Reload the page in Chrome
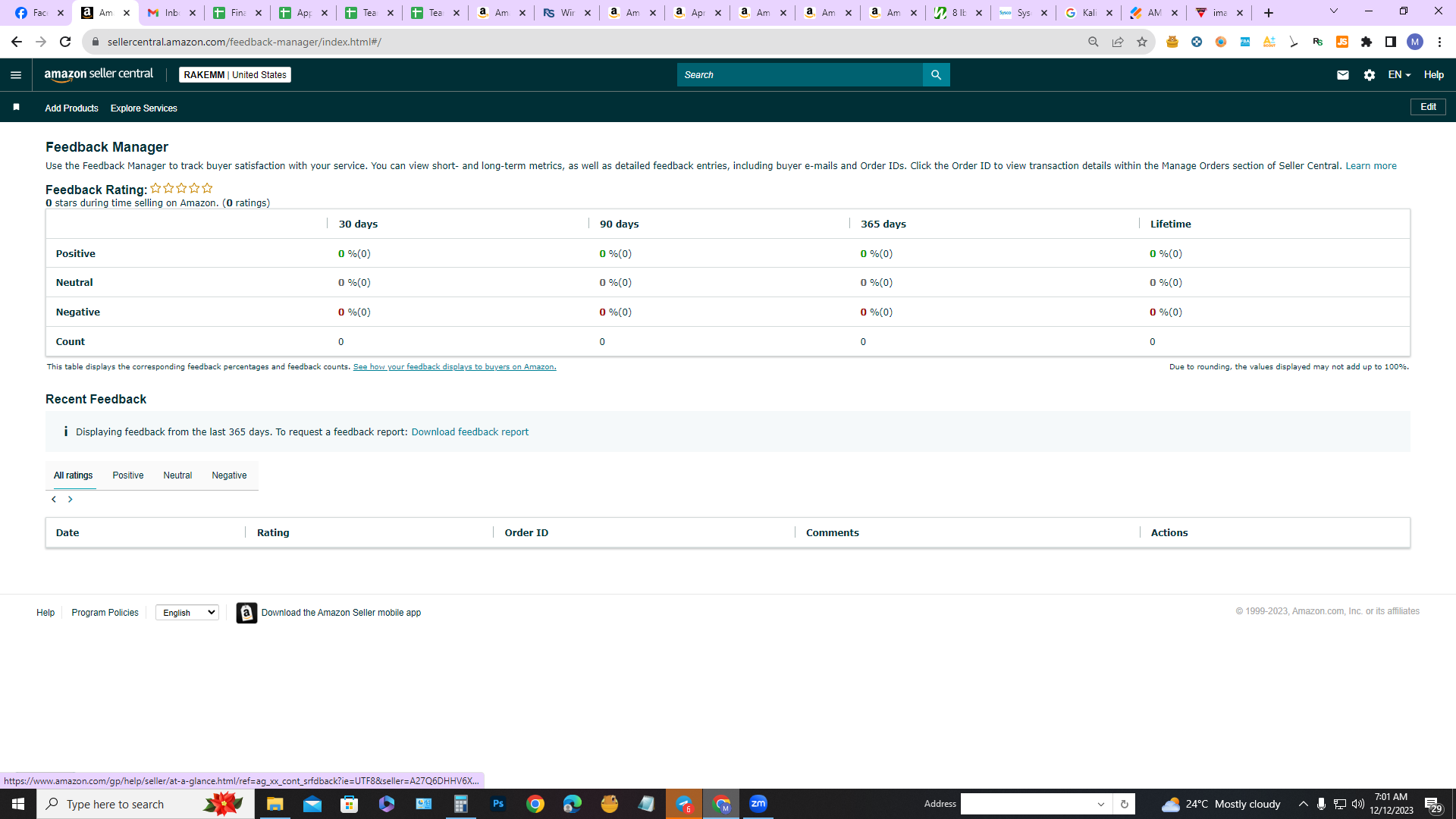The height and width of the screenshot is (819, 1456). point(65,42)
